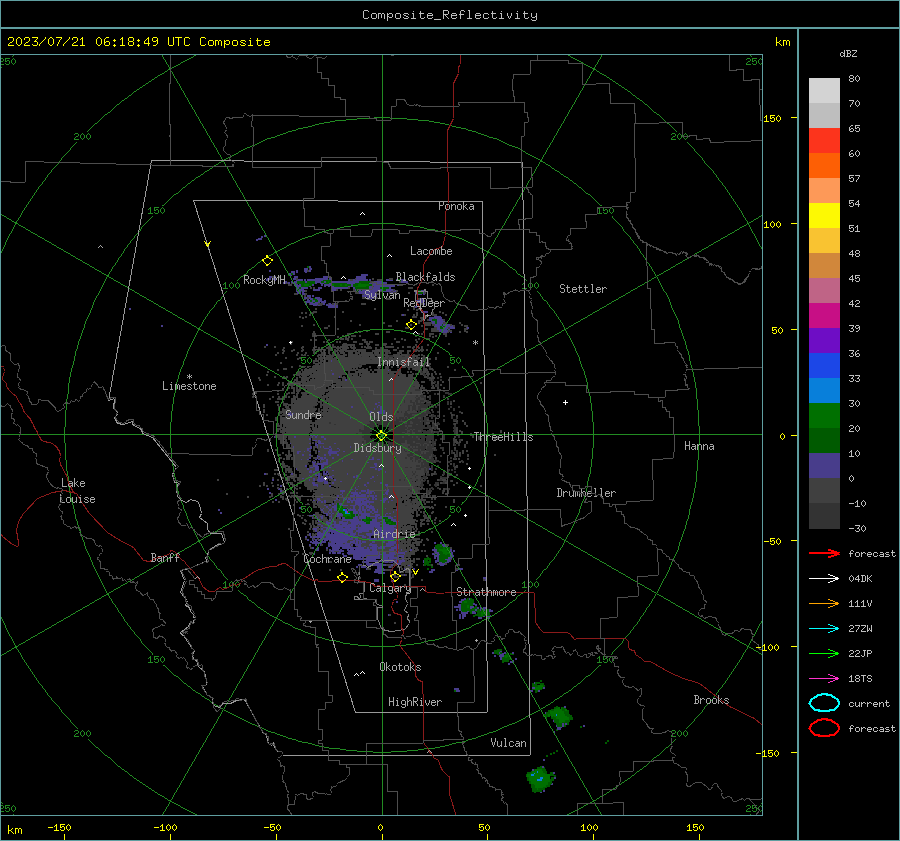Click the 'current' legend label

coord(869,704)
